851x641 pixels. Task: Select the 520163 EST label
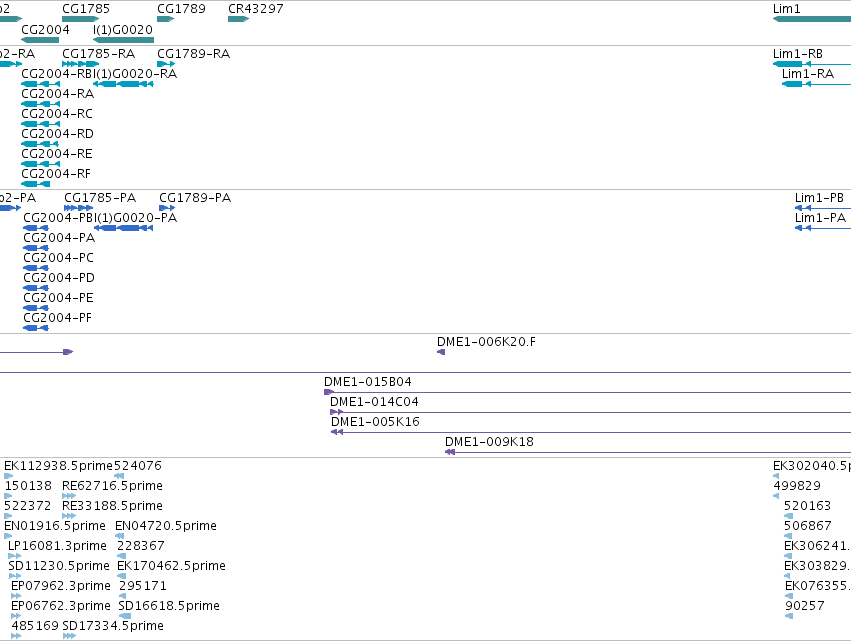808,506
